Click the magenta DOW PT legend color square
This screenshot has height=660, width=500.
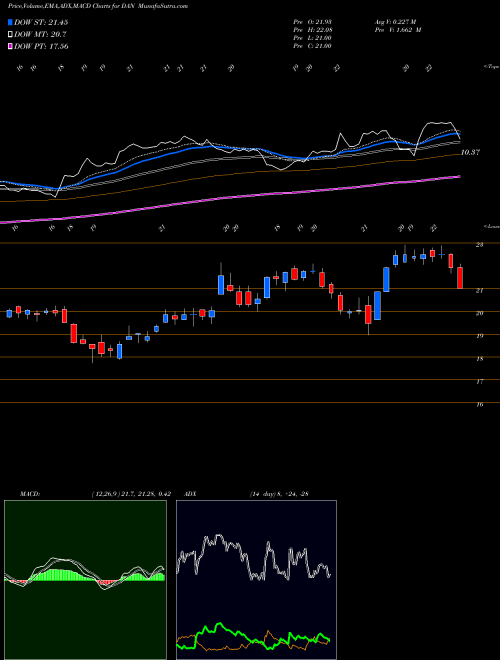[11, 46]
